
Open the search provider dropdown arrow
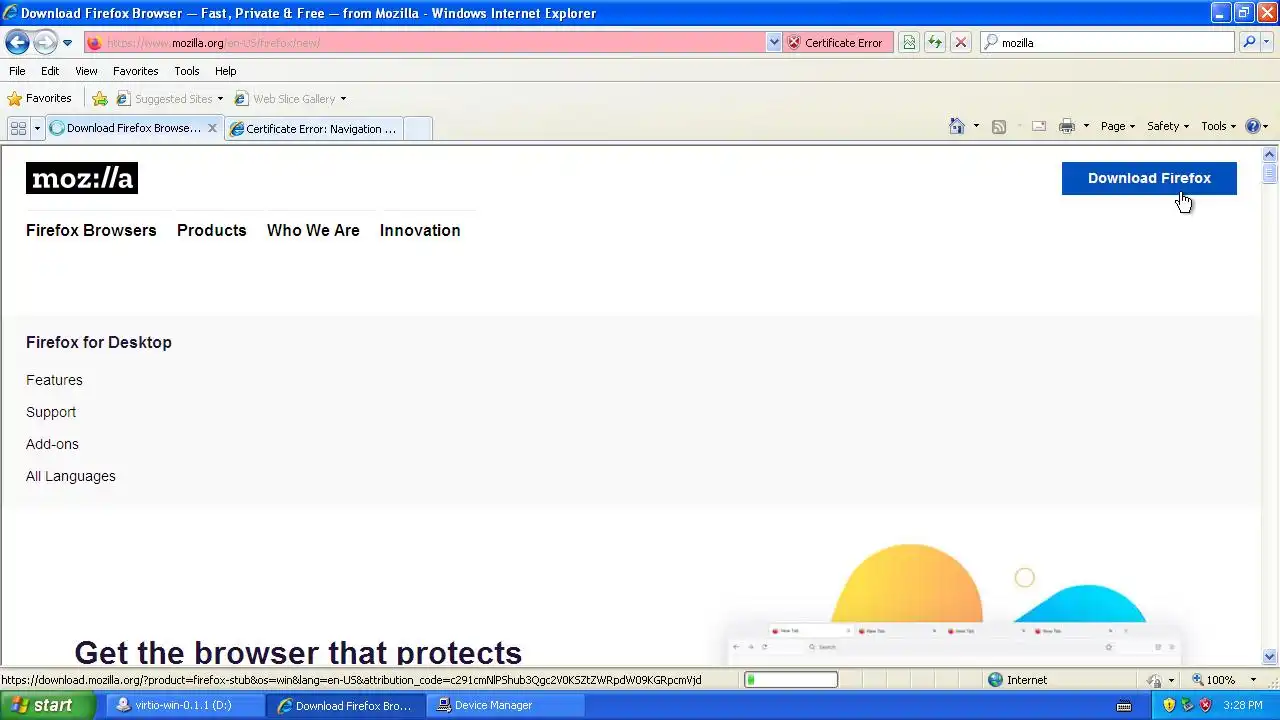point(1267,43)
